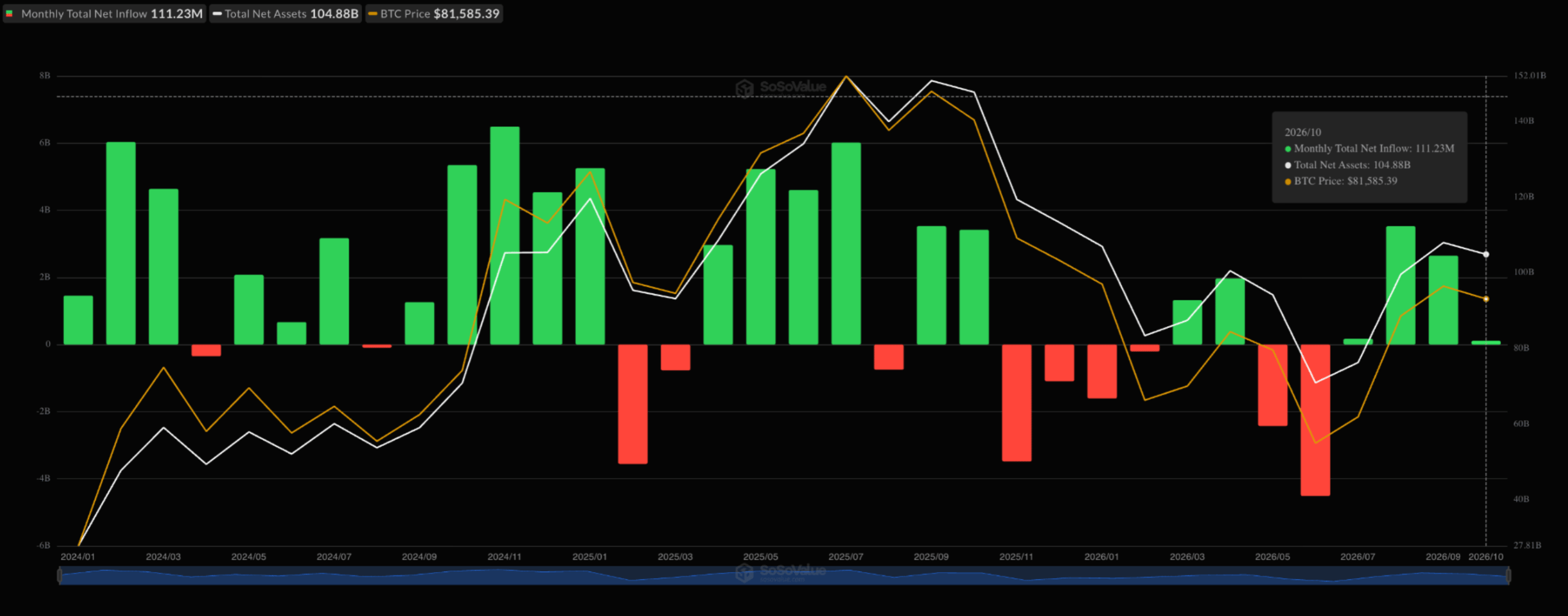Screen dimensions: 1568x616
Task: Click the 2024/01 x-axis label
Action: click(x=78, y=557)
